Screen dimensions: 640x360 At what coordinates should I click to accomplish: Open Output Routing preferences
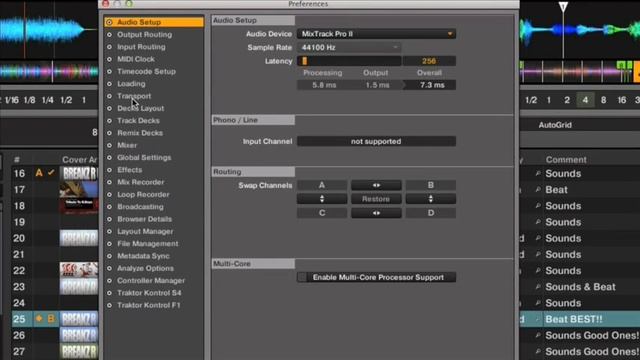pos(144,35)
